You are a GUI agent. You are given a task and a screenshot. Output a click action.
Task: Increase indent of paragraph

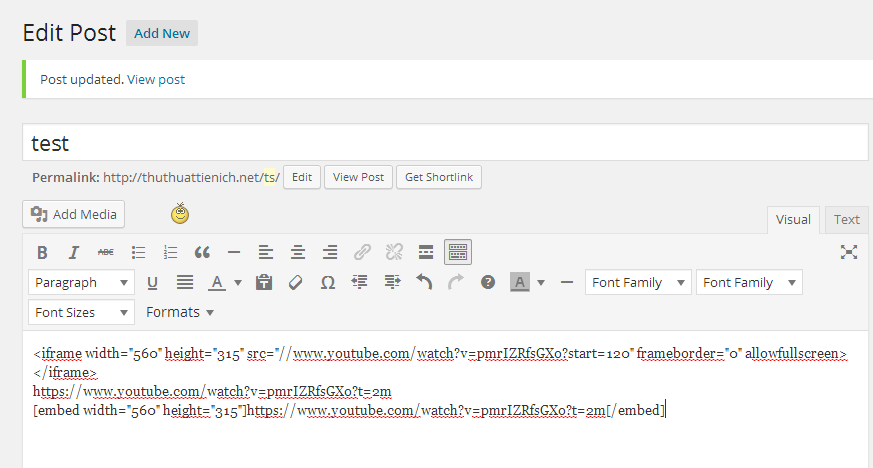(x=392, y=283)
